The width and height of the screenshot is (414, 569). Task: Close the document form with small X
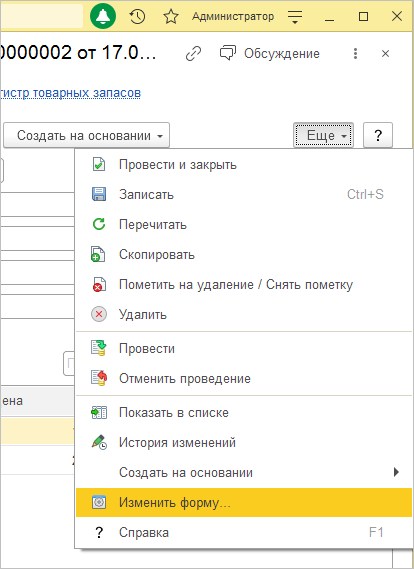(x=385, y=54)
